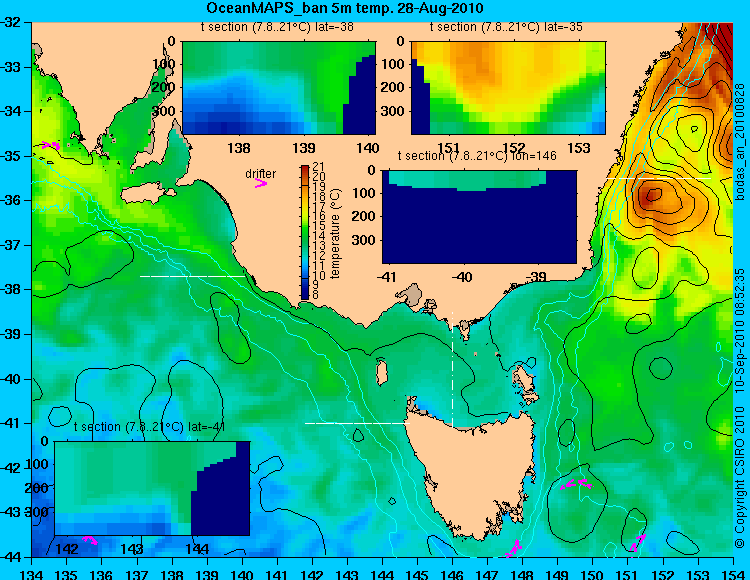Click the white section line crossing the warm eddy

pos(658,178)
